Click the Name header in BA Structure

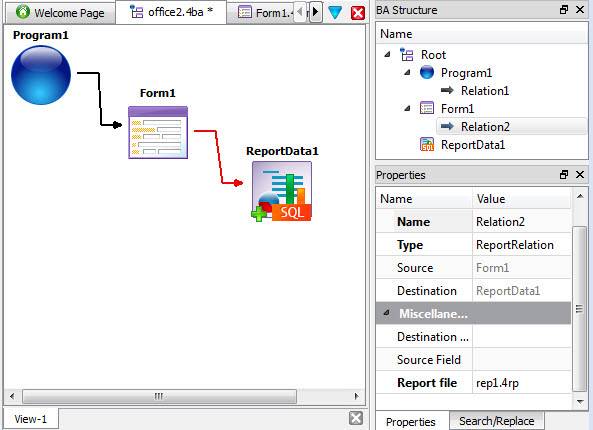click(482, 34)
